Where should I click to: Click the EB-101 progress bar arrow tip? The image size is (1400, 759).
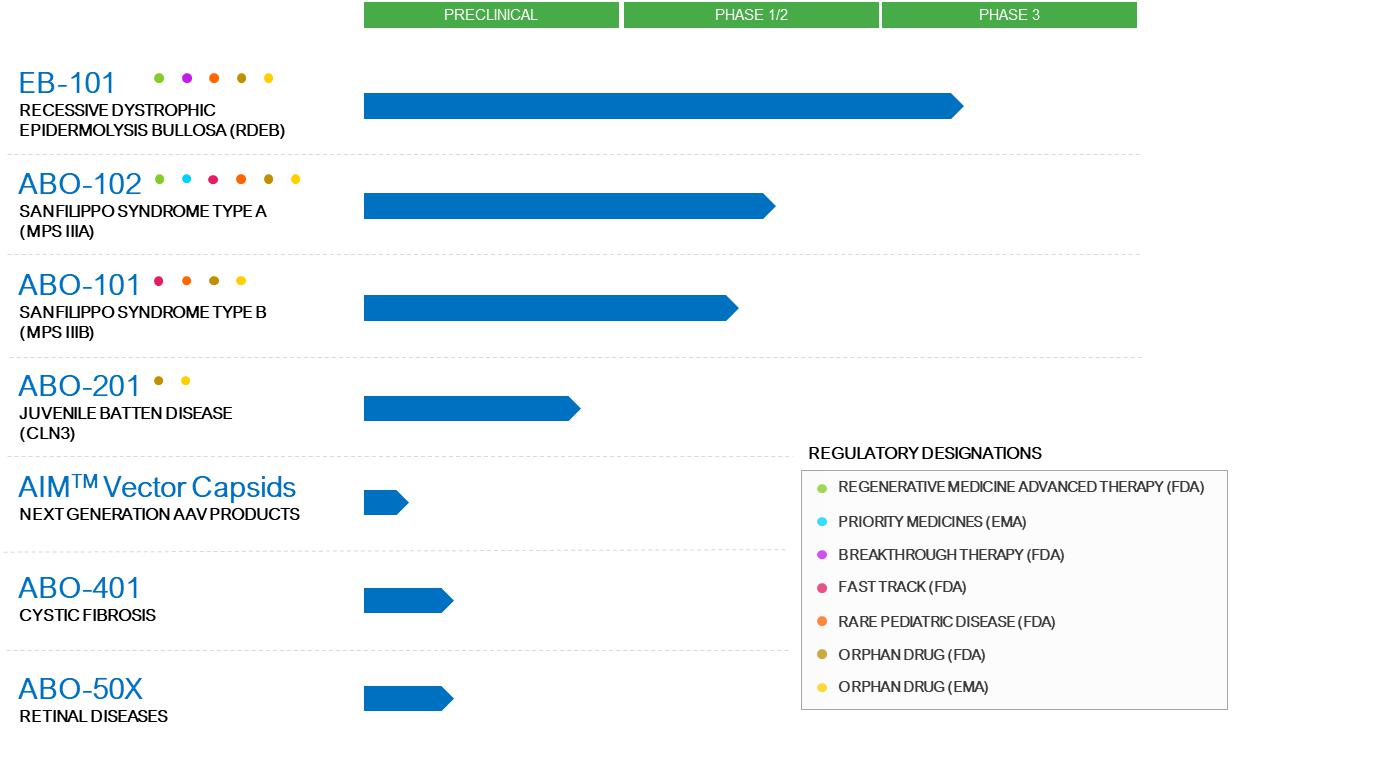[955, 106]
